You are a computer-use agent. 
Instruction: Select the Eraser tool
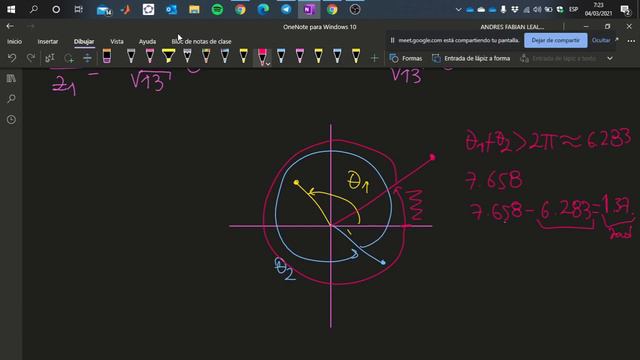(x=107, y=56)
